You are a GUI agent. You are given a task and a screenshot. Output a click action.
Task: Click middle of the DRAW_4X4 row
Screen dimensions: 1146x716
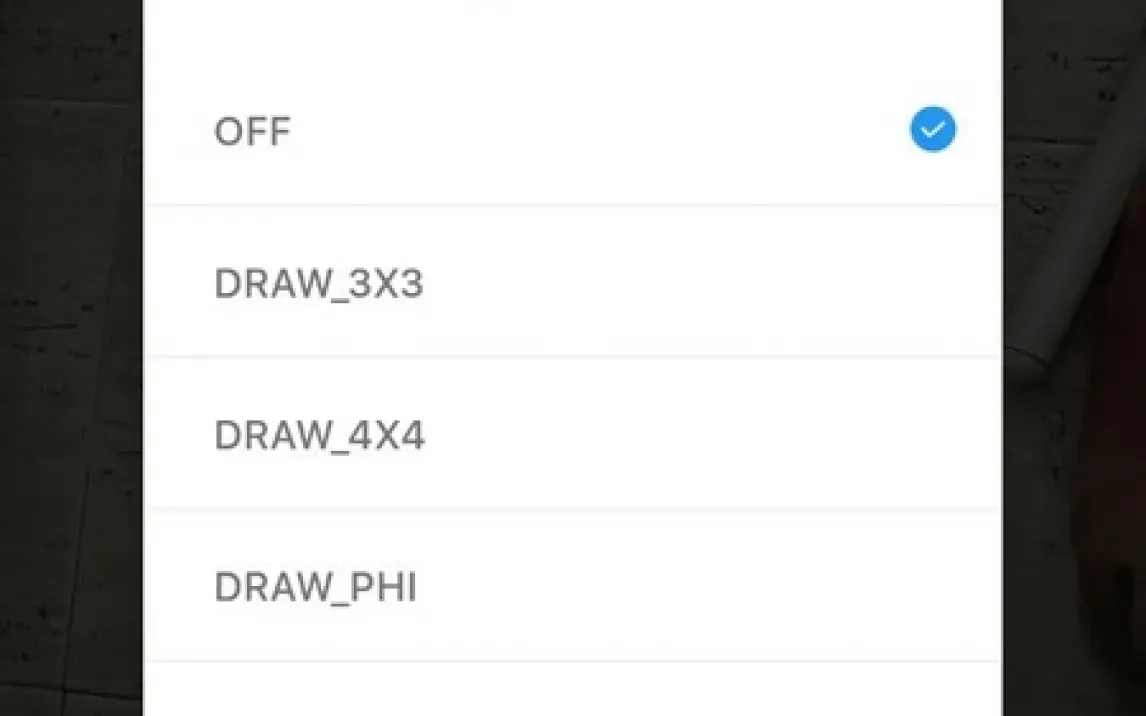[573, 434]
